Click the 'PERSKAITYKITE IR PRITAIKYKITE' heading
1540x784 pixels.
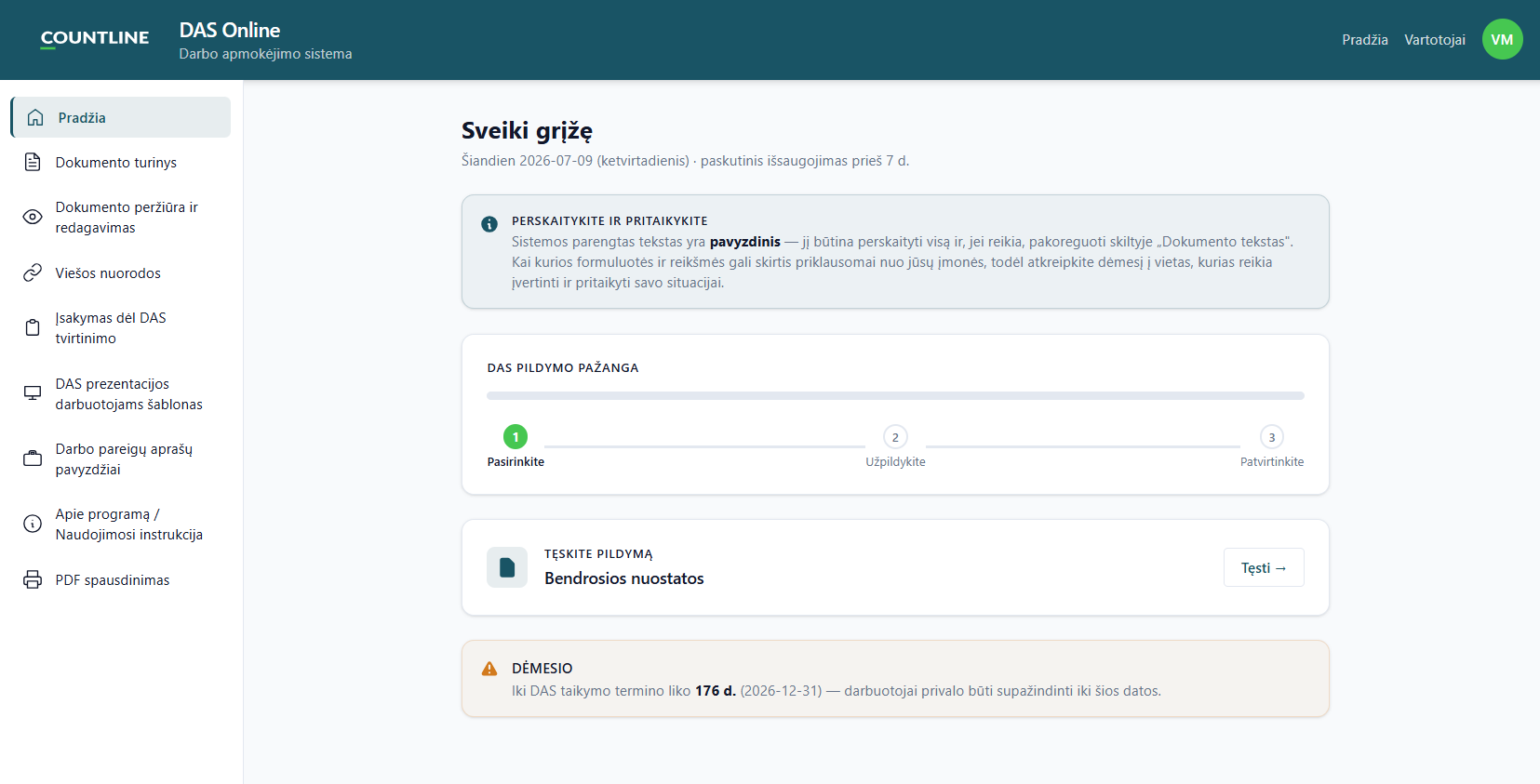[x=609, y=220]
